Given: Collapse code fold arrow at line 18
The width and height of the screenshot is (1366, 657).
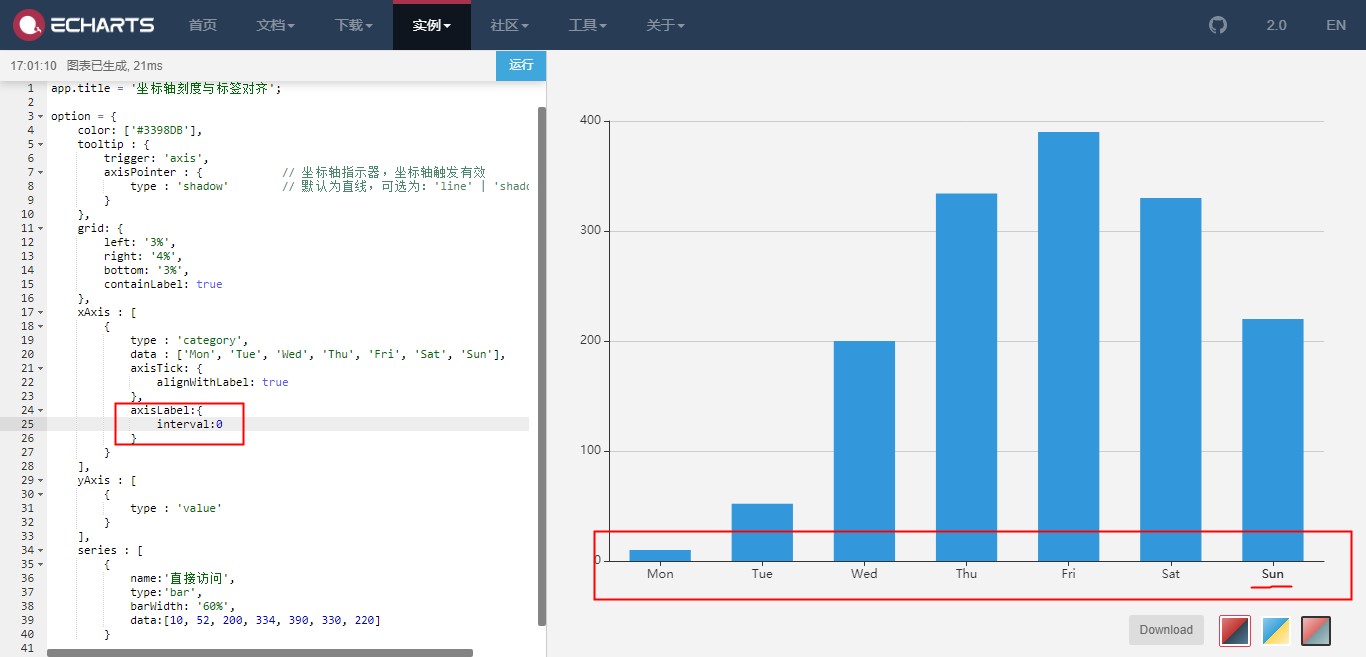Looking at the screenshot, I should (41, 326).
